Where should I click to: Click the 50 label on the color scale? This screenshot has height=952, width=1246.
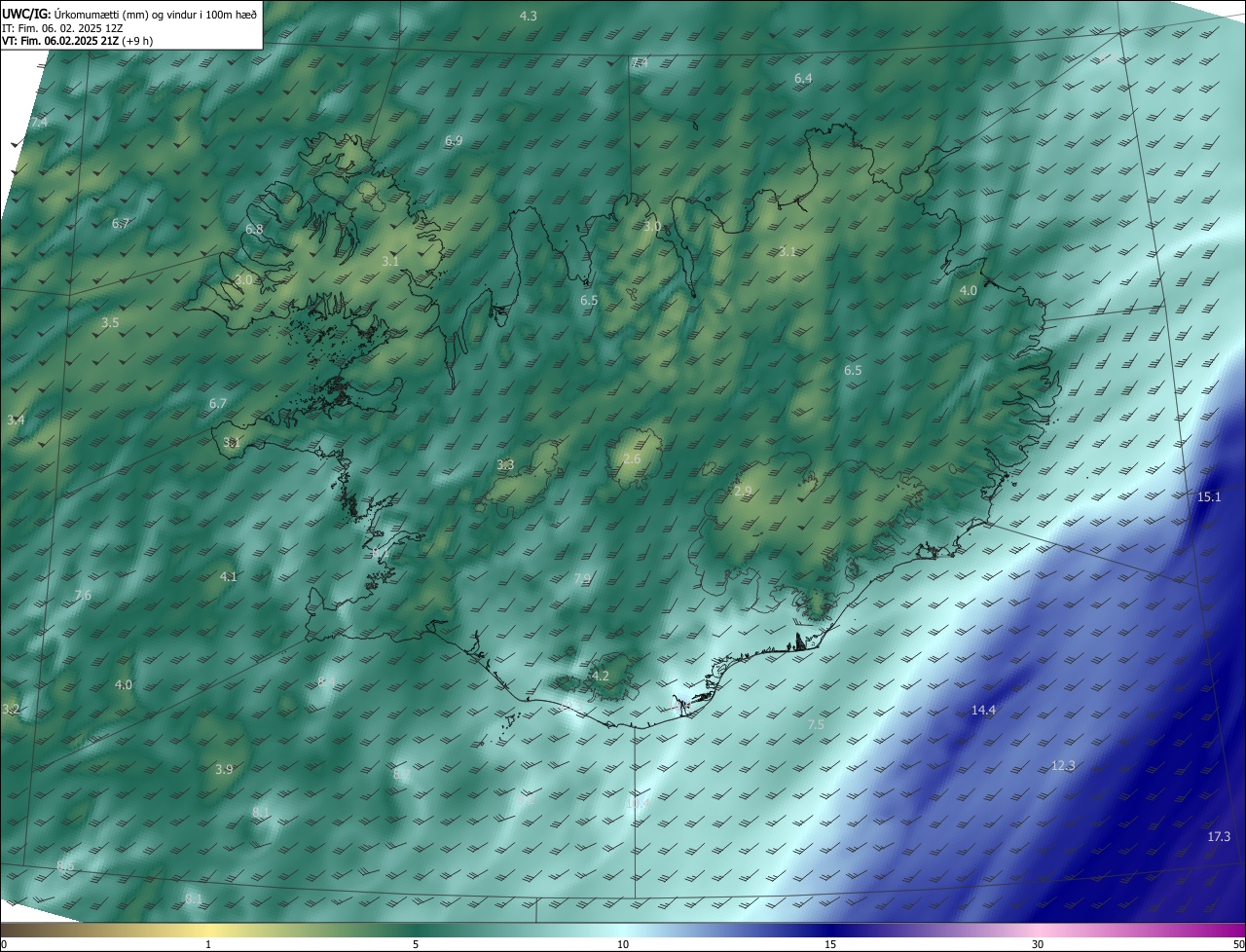point(1238,944)
